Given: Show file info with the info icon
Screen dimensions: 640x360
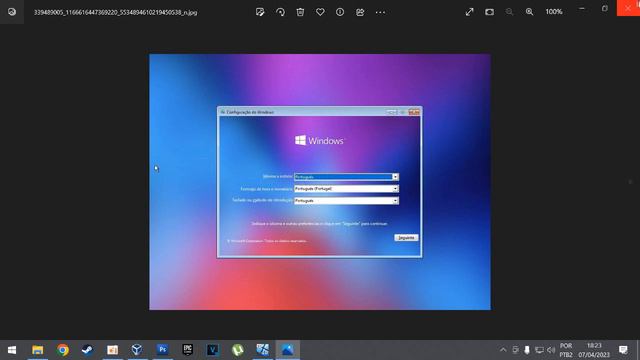Looking at the screenshot, I should tap(340, 12).
